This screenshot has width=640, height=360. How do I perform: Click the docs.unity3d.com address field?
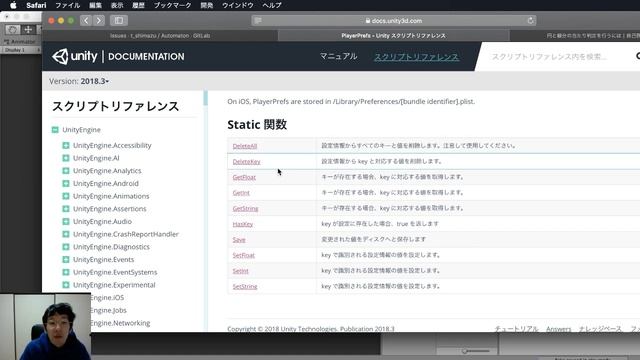pyautogui.click(x=393, y=20)
